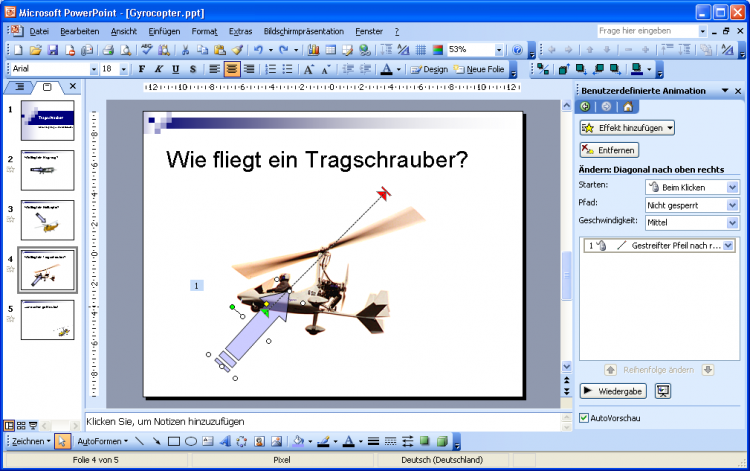
Task: Toggle the AutoVorschau checkbox
Action: point(585,418)
